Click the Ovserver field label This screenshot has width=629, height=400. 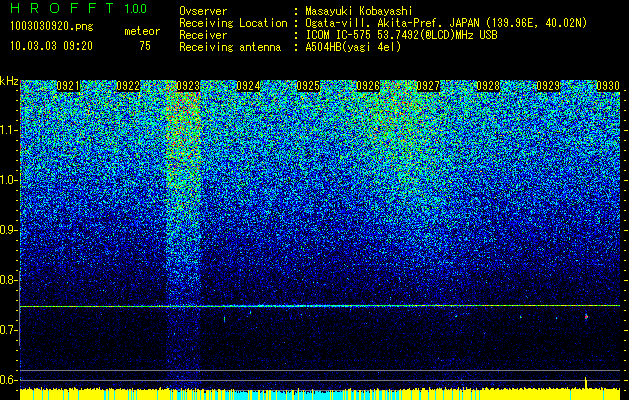(203, 11)
